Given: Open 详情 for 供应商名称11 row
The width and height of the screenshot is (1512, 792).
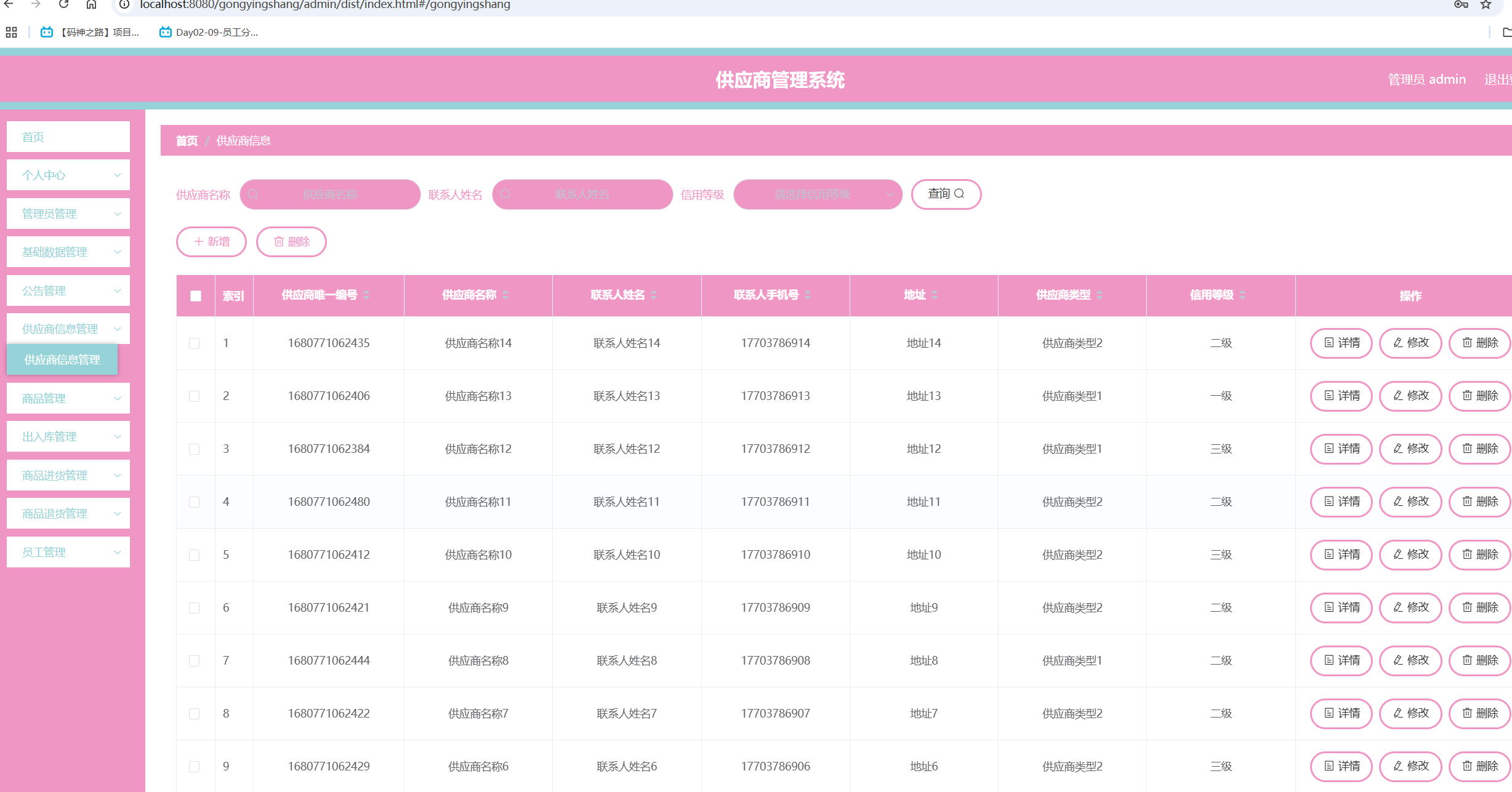Looking at the screenshot, I should pos(1341,502).
